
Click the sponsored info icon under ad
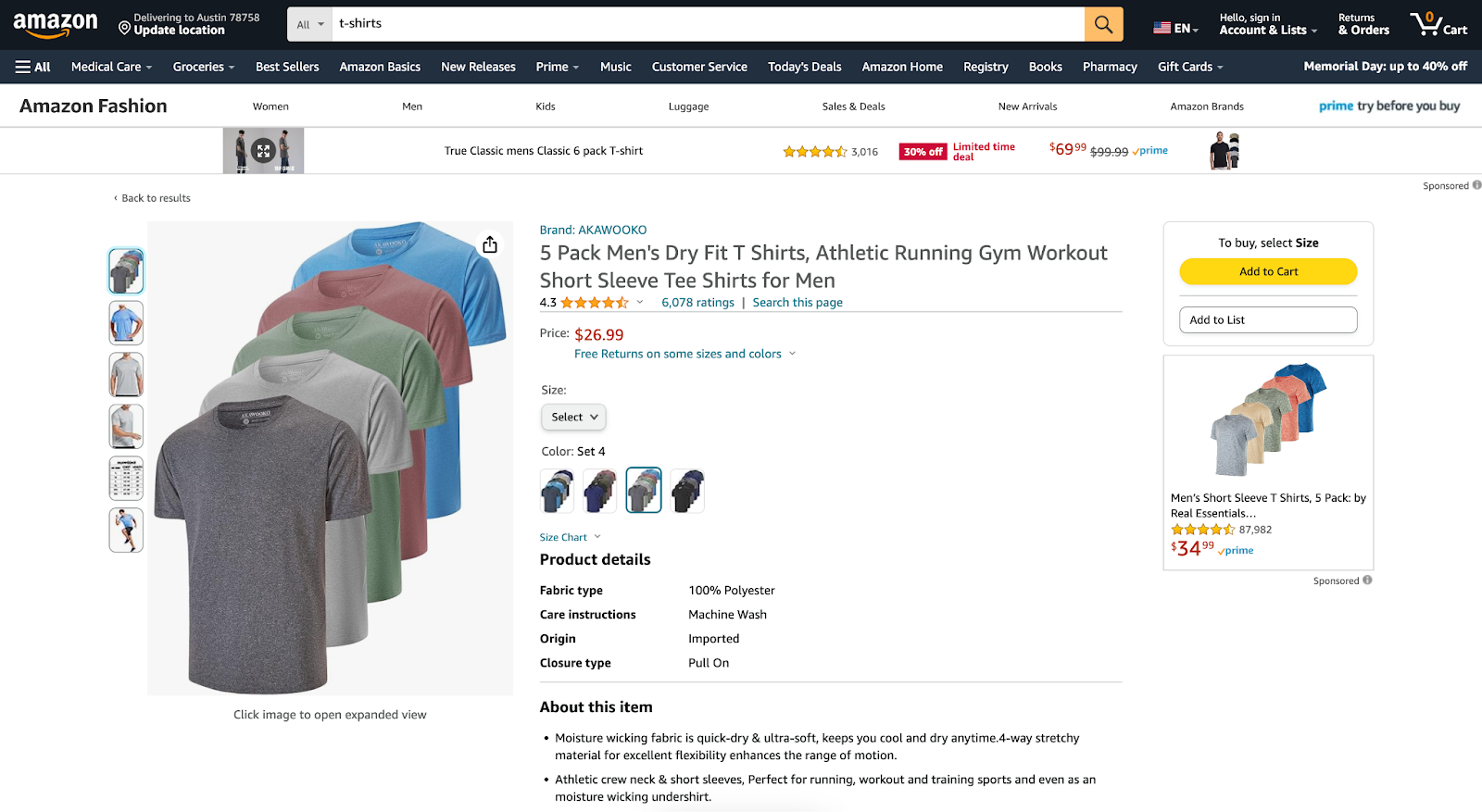point(1367,581)
